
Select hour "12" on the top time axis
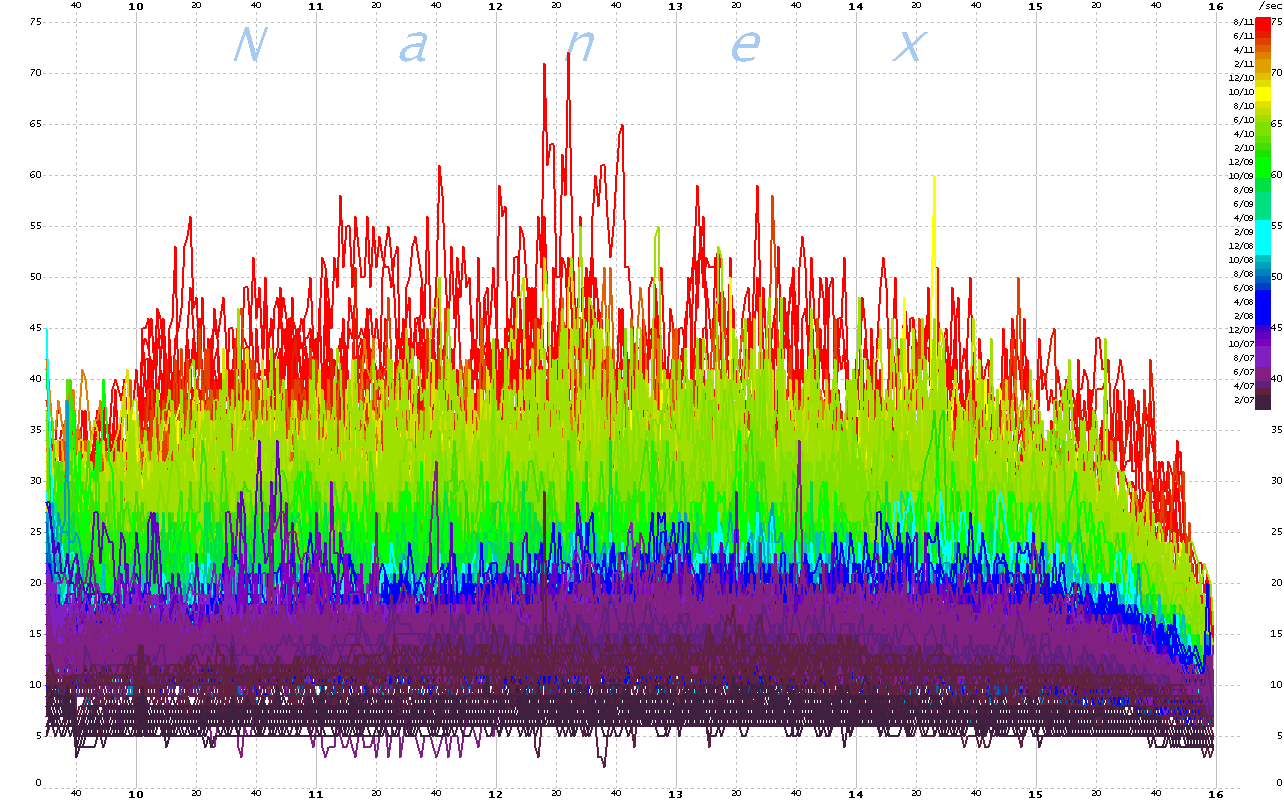(x=495, y=6)
